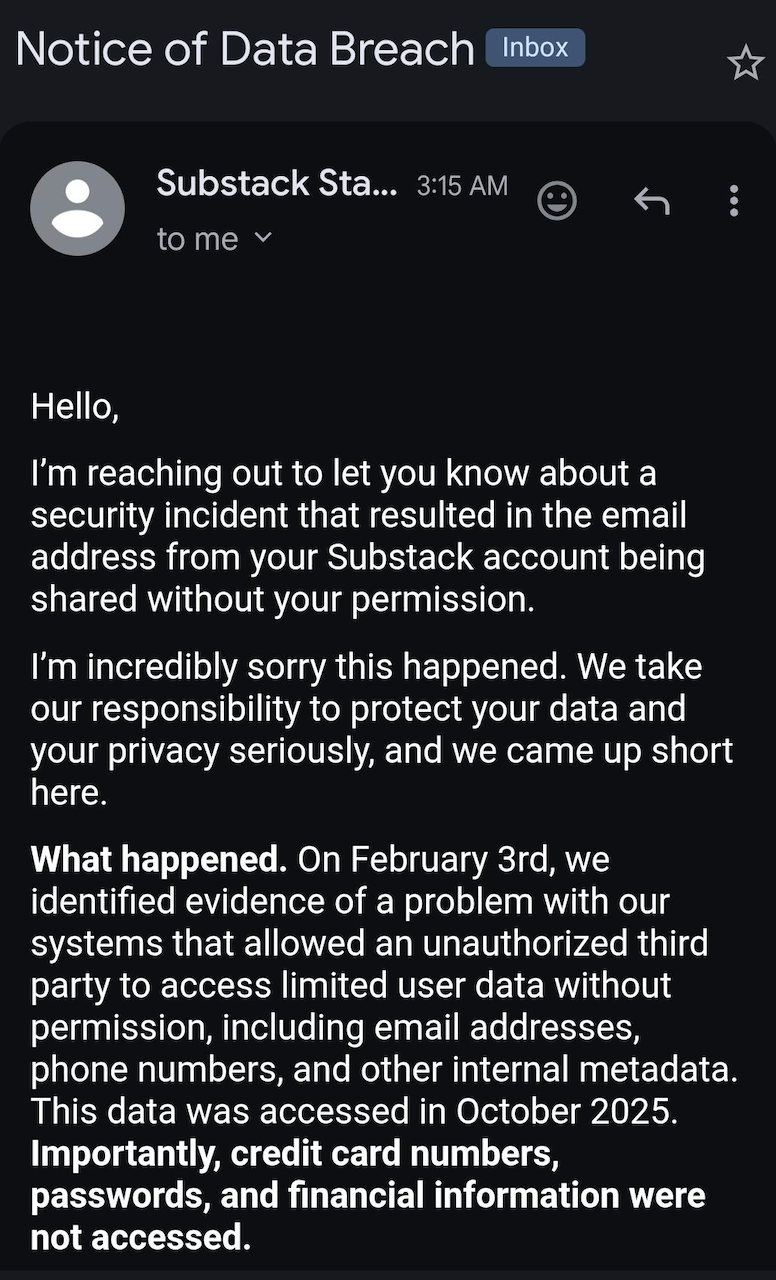
Task: Star this Notice of Data Breach email
Action: tap(745, 65)
